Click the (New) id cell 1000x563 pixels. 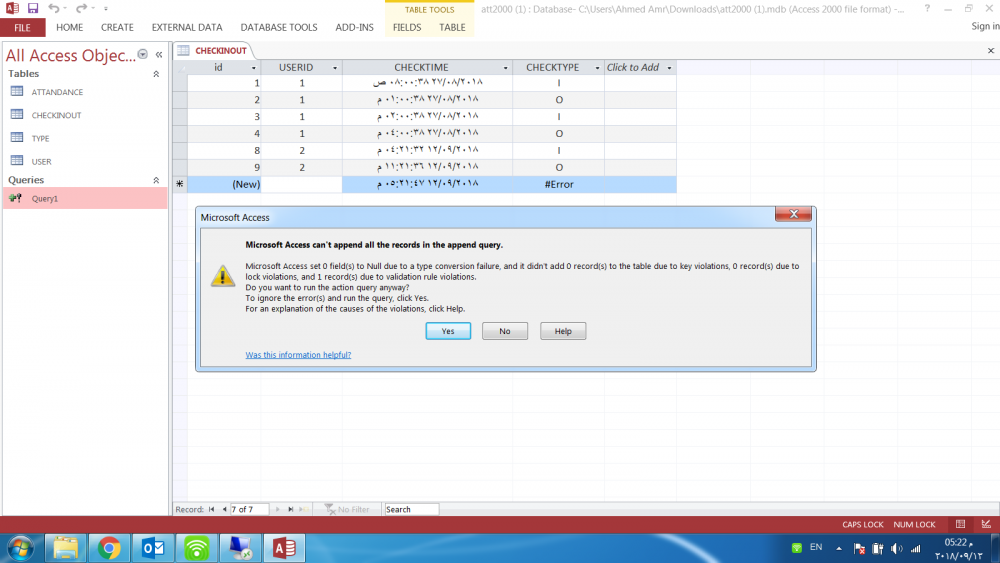pyautogui.click(x=224, y=184)
